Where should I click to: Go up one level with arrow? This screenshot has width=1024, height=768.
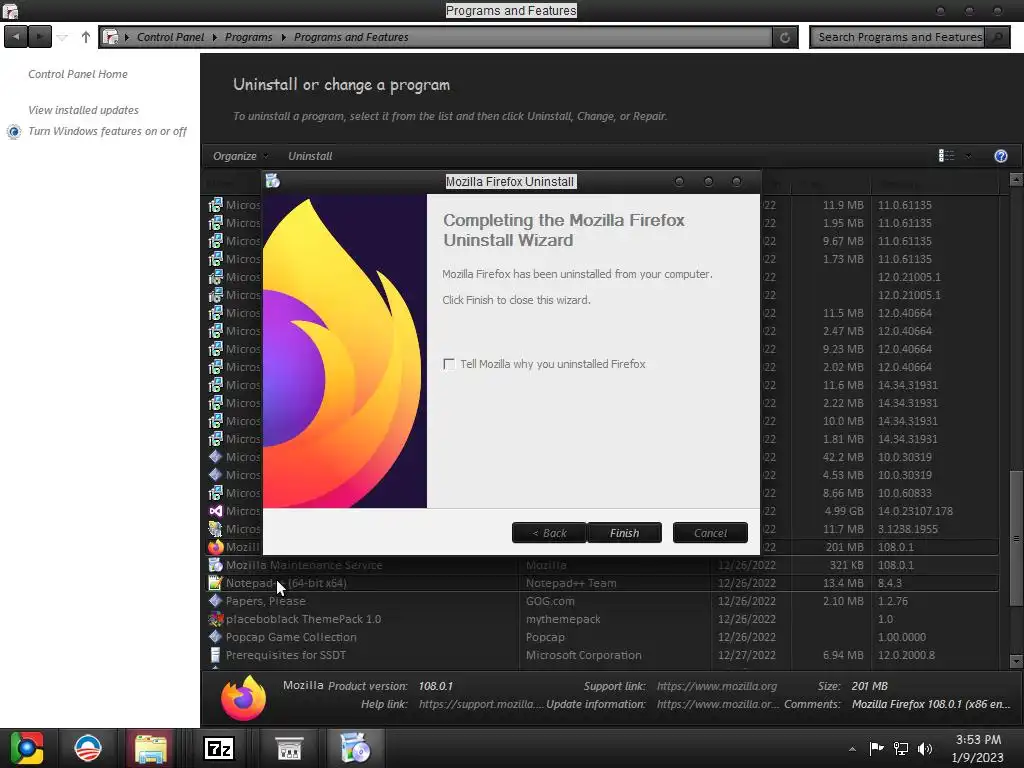pos(86,37)
